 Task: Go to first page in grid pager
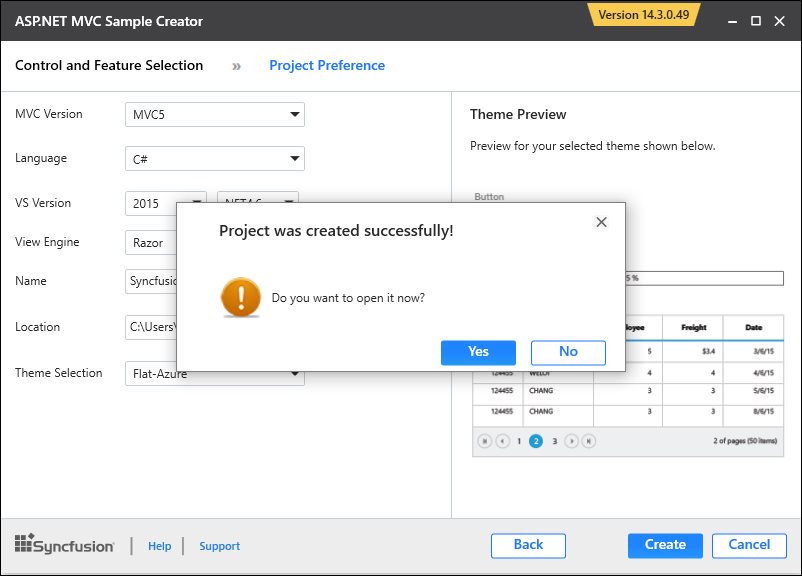tap(486, 440)
